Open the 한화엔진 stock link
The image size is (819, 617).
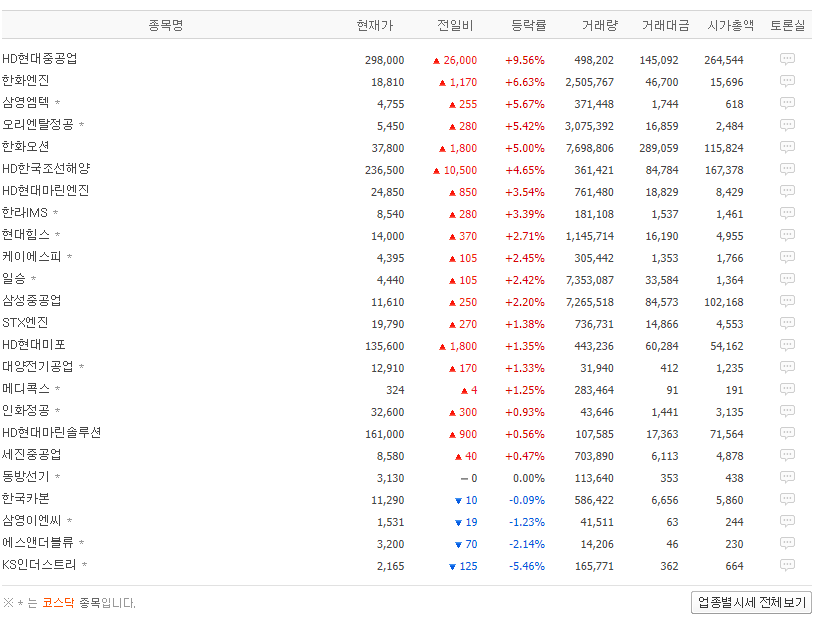[26, 80]
